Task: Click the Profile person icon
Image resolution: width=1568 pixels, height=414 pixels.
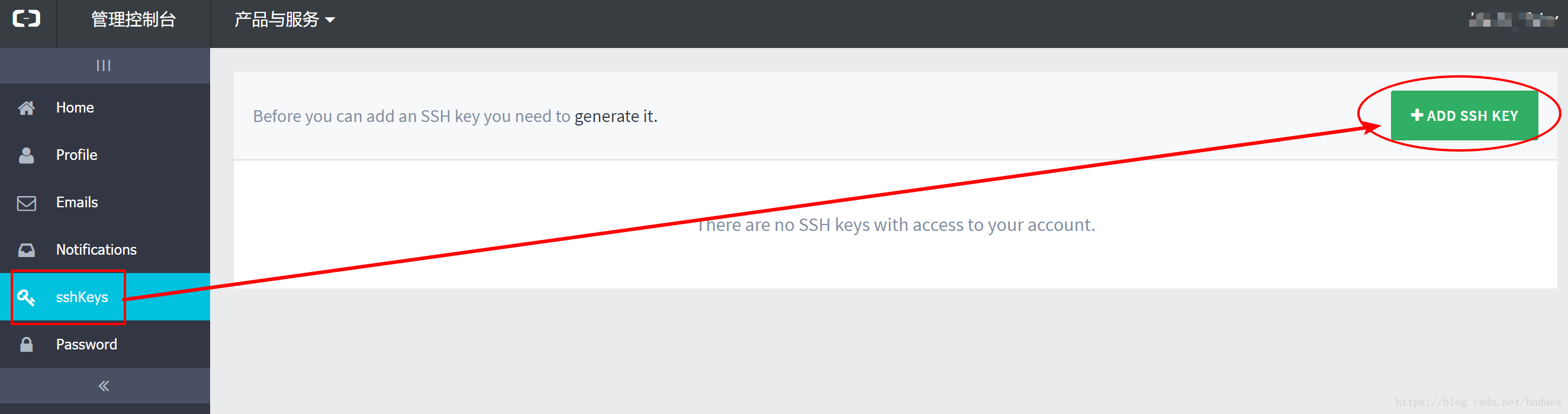Action: point(26,155)
